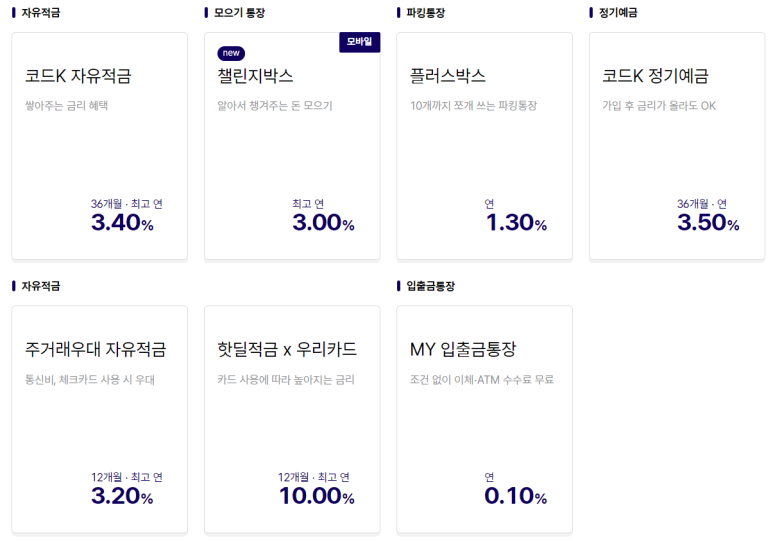Viewport: 773px width, 541px height.
Task: Click the 3.40% rate on 코드K 자유적금
Action: (x=122, y=223)
